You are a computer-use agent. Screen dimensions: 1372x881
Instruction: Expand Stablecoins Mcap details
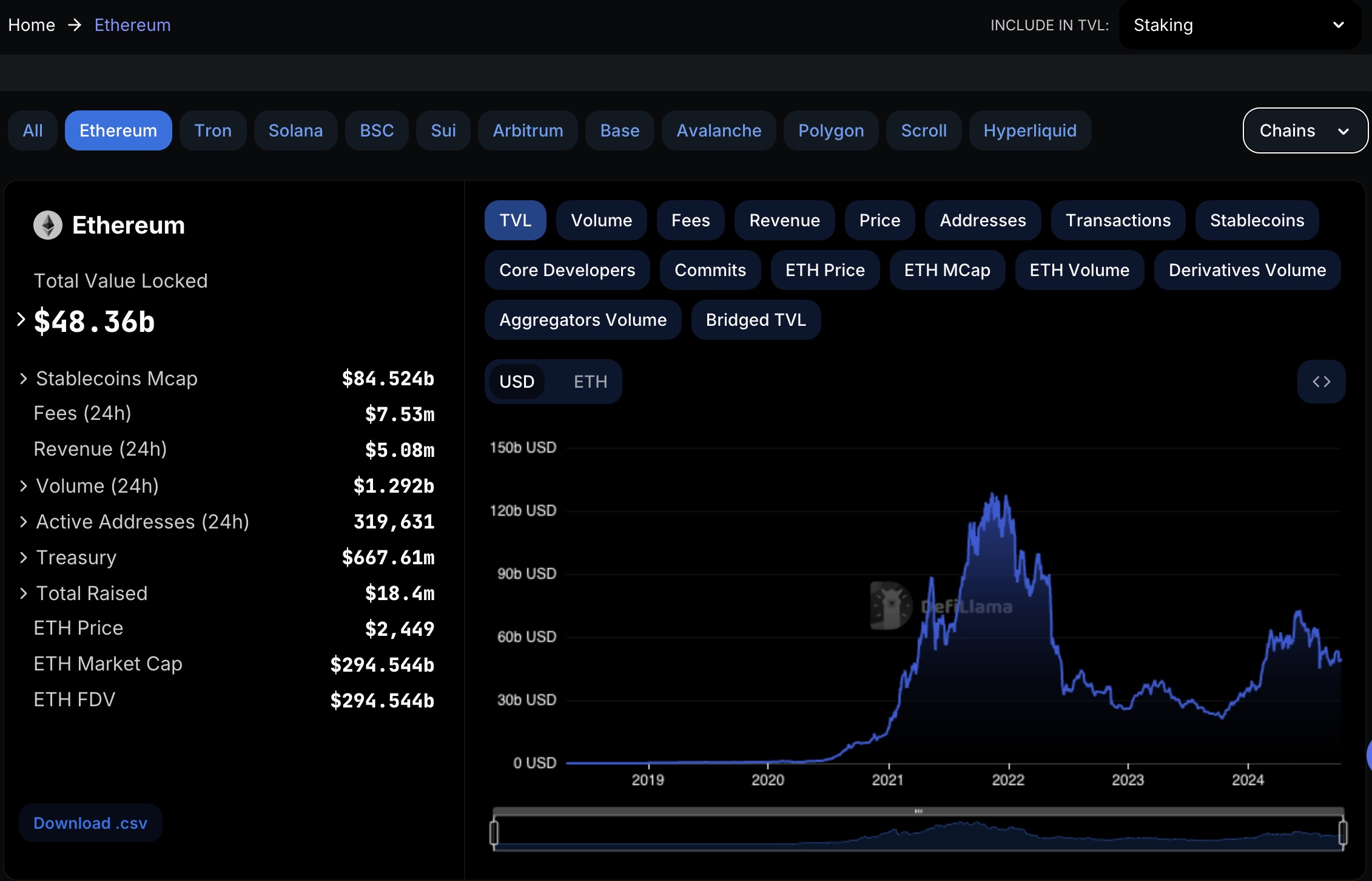pyautogui.click(x=24, y=379)
